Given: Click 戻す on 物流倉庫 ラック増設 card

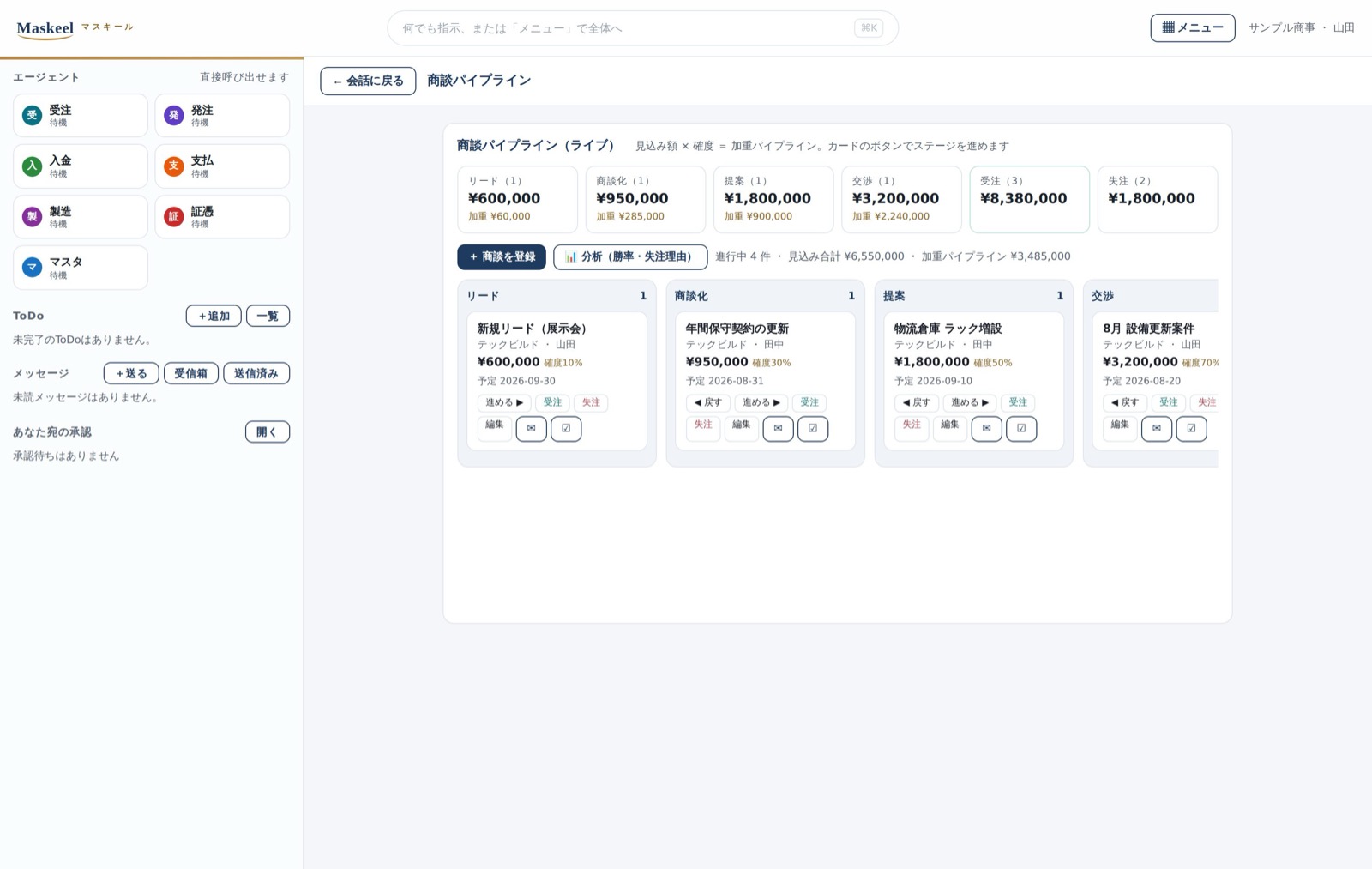Looking at the screenshot, I should (x=916, y=402).
